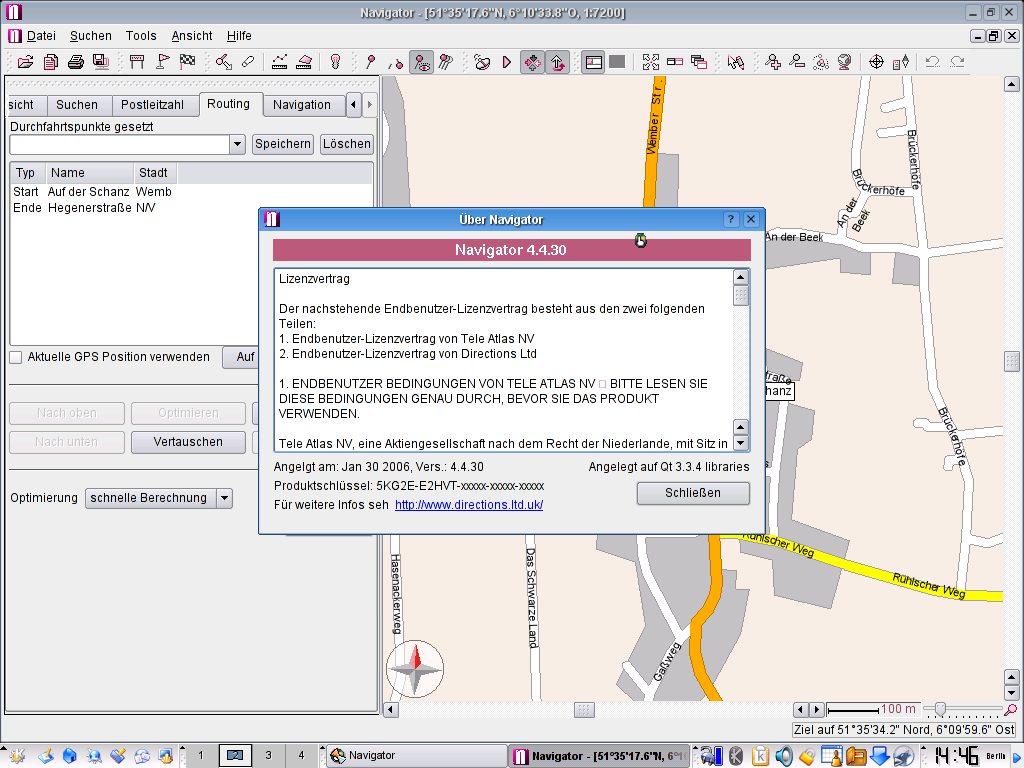Viewport: 1024px width, 768px height.
Task: Click the cascade windows toolbar icon
Action: click(699, 62)
